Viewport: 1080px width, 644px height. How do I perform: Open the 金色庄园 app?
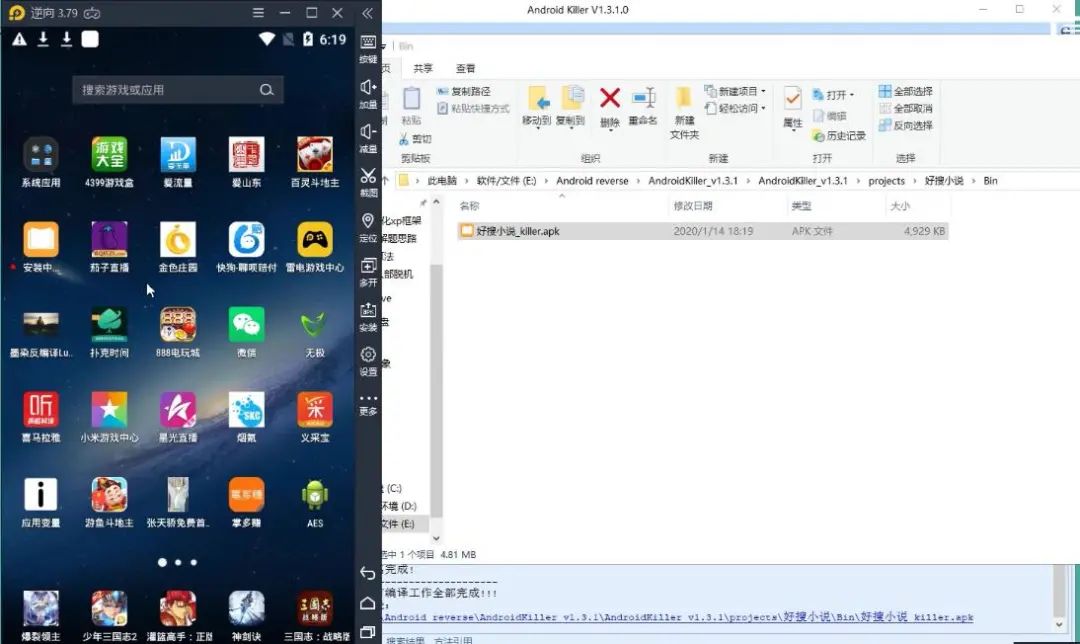coord(178,239)
